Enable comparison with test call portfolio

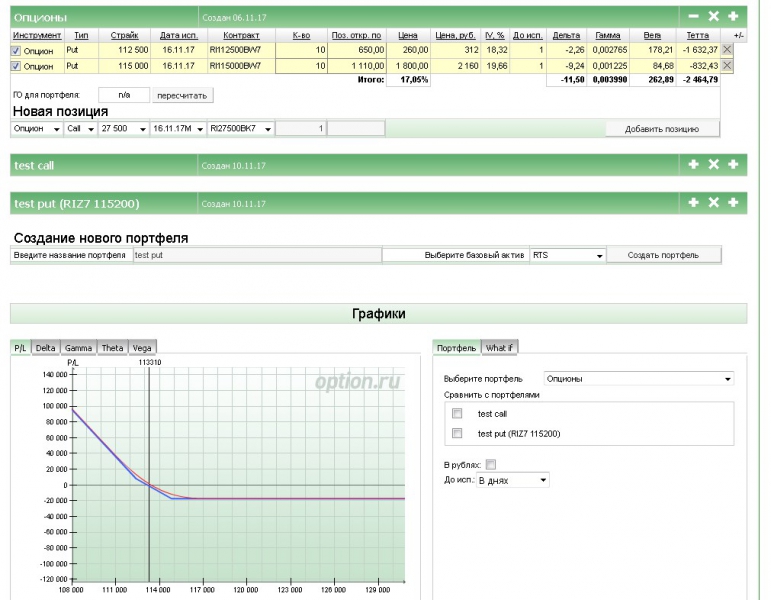[x=457, y=413]
